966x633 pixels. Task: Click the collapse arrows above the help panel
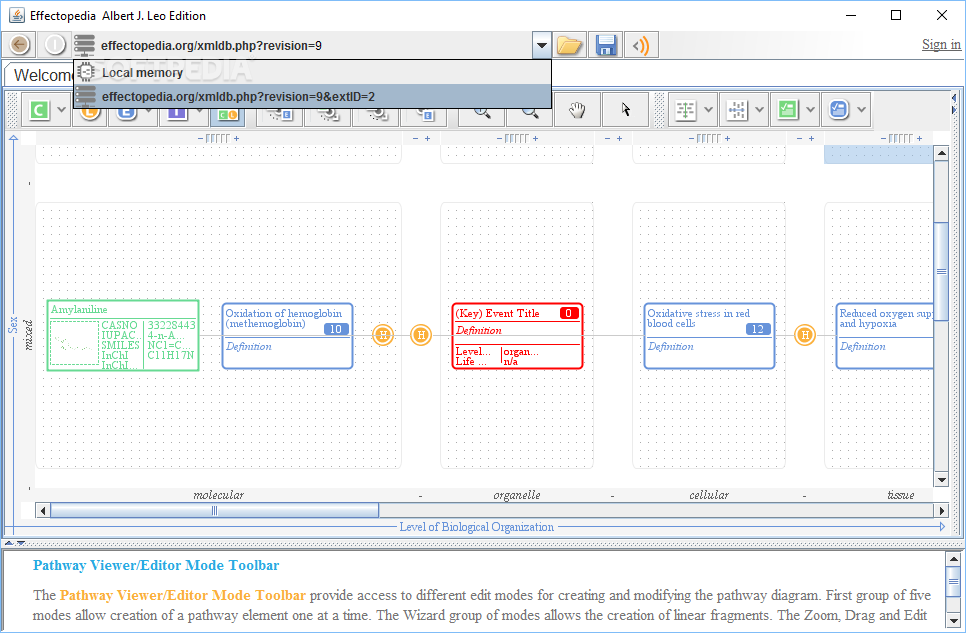tap(15, 543)
